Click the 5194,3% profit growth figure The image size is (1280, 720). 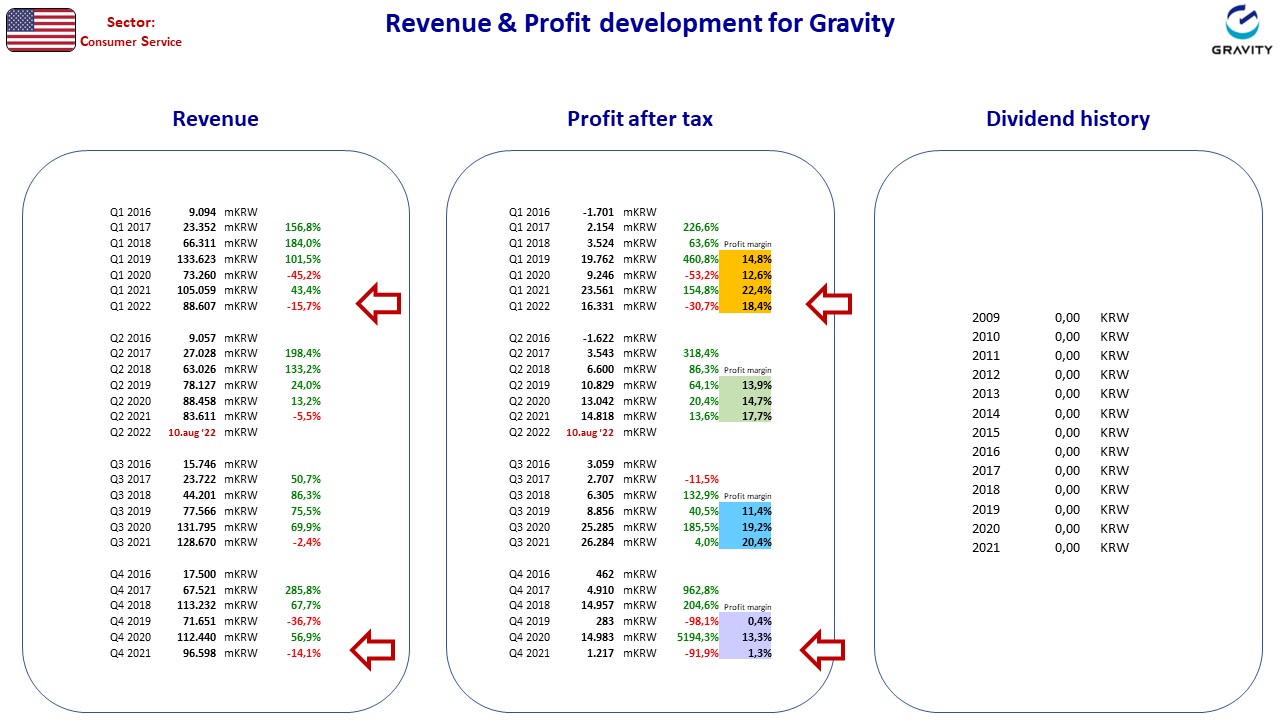point(698,637)
